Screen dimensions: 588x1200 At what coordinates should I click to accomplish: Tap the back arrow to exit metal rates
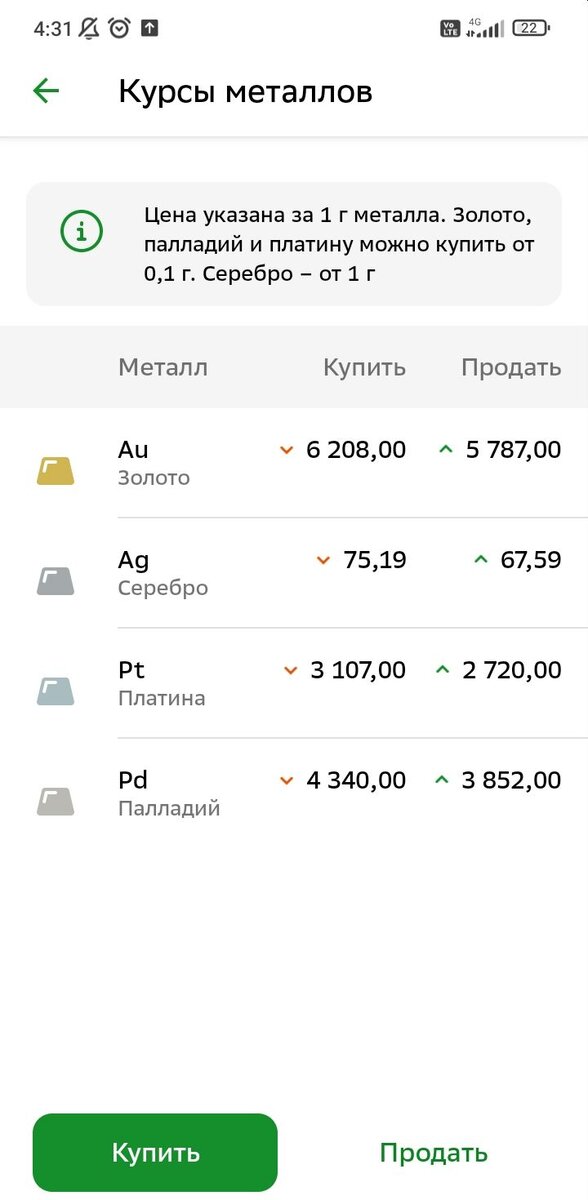(46, 91)
